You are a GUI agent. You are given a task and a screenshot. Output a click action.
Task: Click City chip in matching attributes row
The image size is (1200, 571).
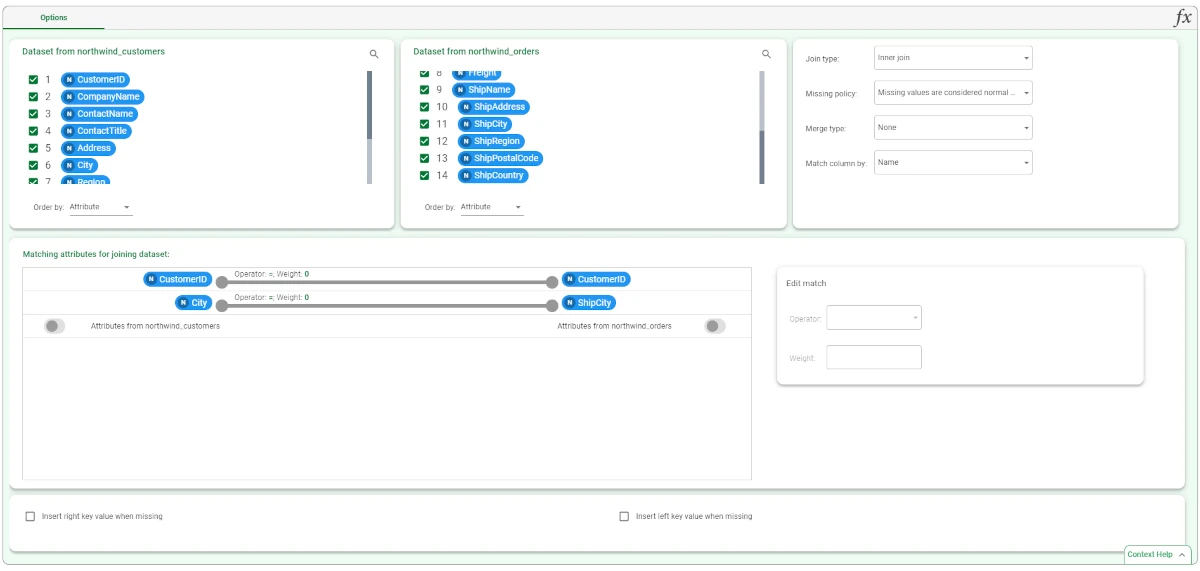click(x=193, y=302)
